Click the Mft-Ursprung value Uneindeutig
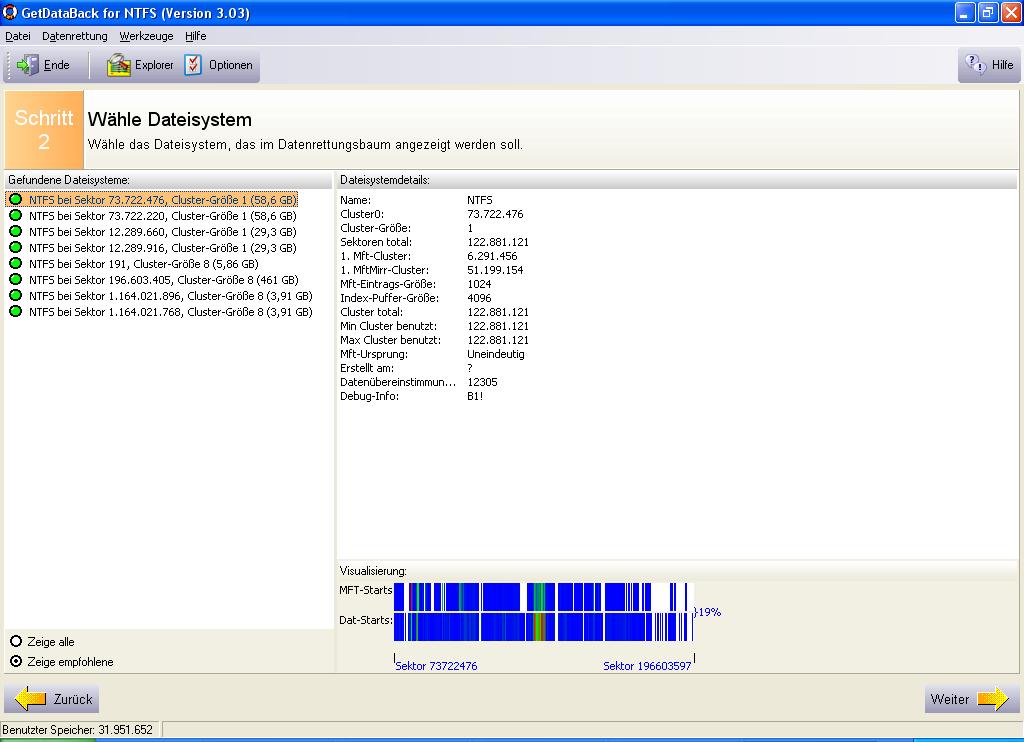Screen dimensions: 1024x742 coord(496,354)
